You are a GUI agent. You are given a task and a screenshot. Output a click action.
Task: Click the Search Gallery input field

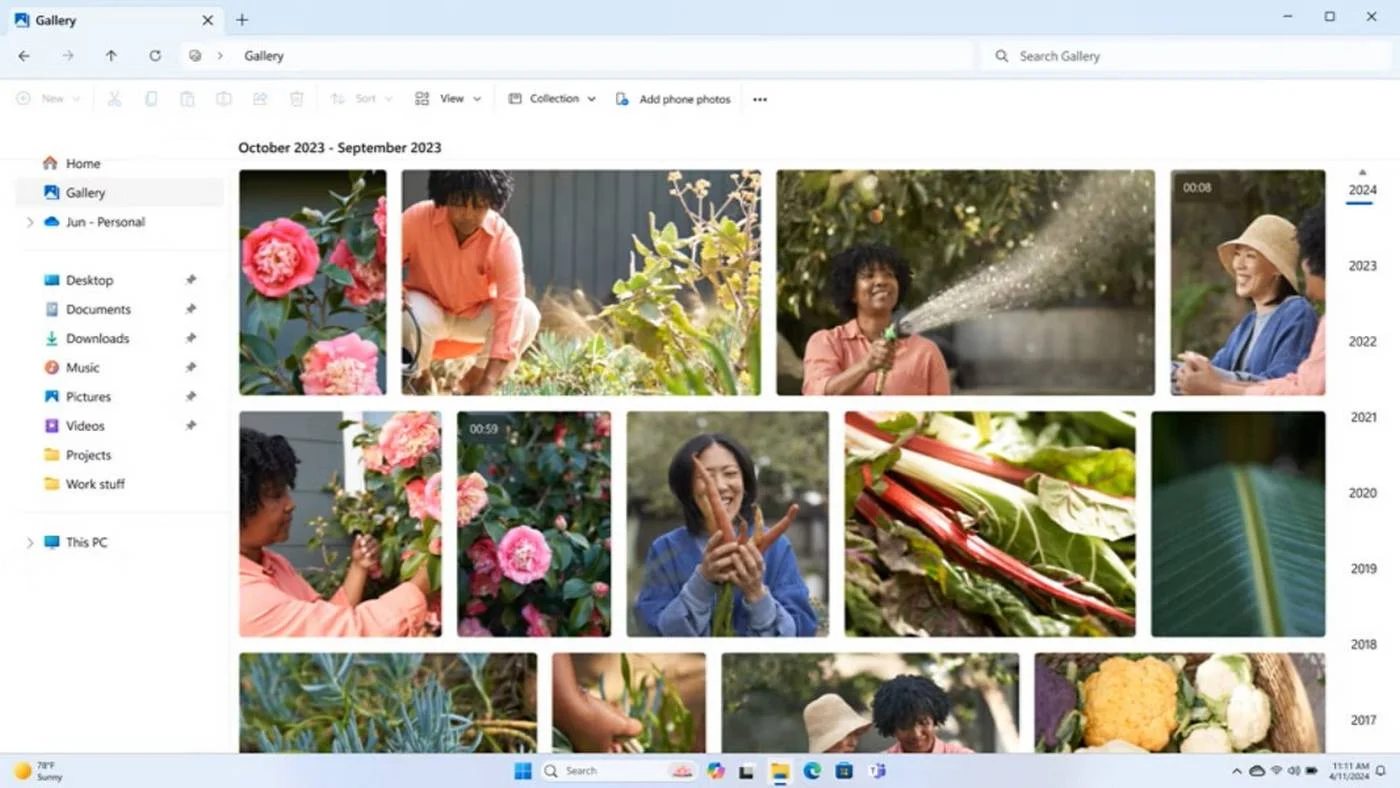(x=1180, y=56)
